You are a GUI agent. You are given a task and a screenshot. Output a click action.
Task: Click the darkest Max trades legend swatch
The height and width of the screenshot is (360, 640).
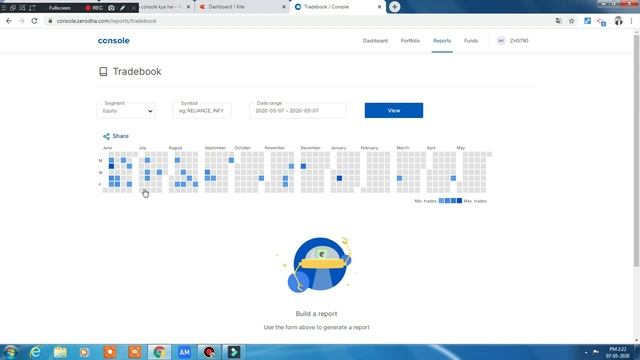459,201
